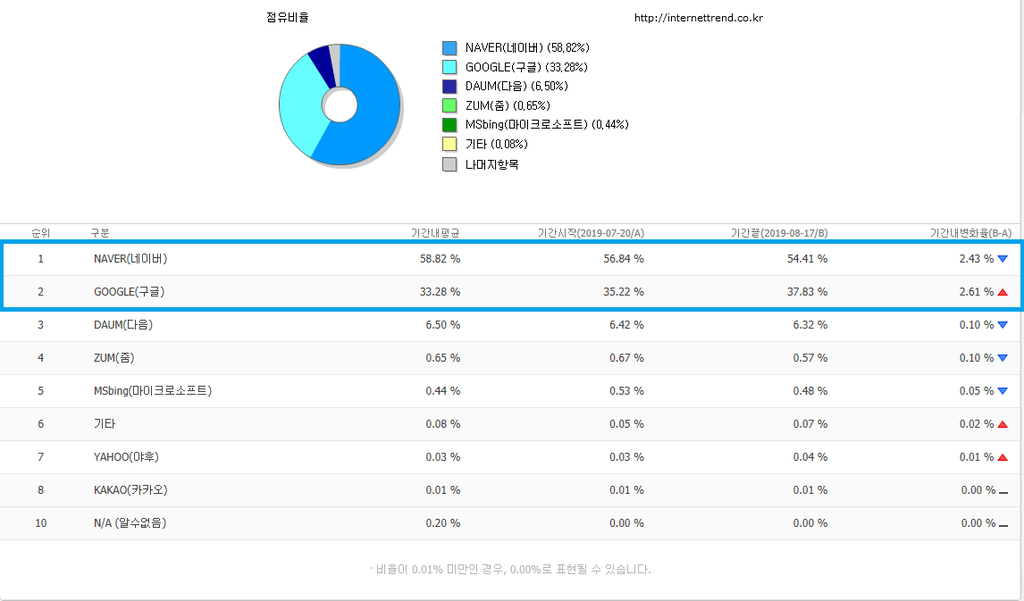Image resolution: width=1024 pixels, height=601 pixels.
Task: Click the 구분 column header
Action: pos(100,233)
